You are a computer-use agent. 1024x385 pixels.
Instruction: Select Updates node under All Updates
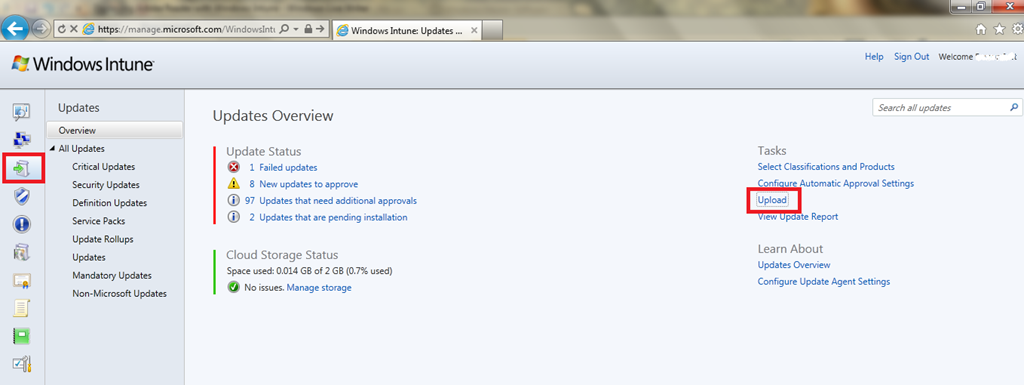[x=89, y=257]
